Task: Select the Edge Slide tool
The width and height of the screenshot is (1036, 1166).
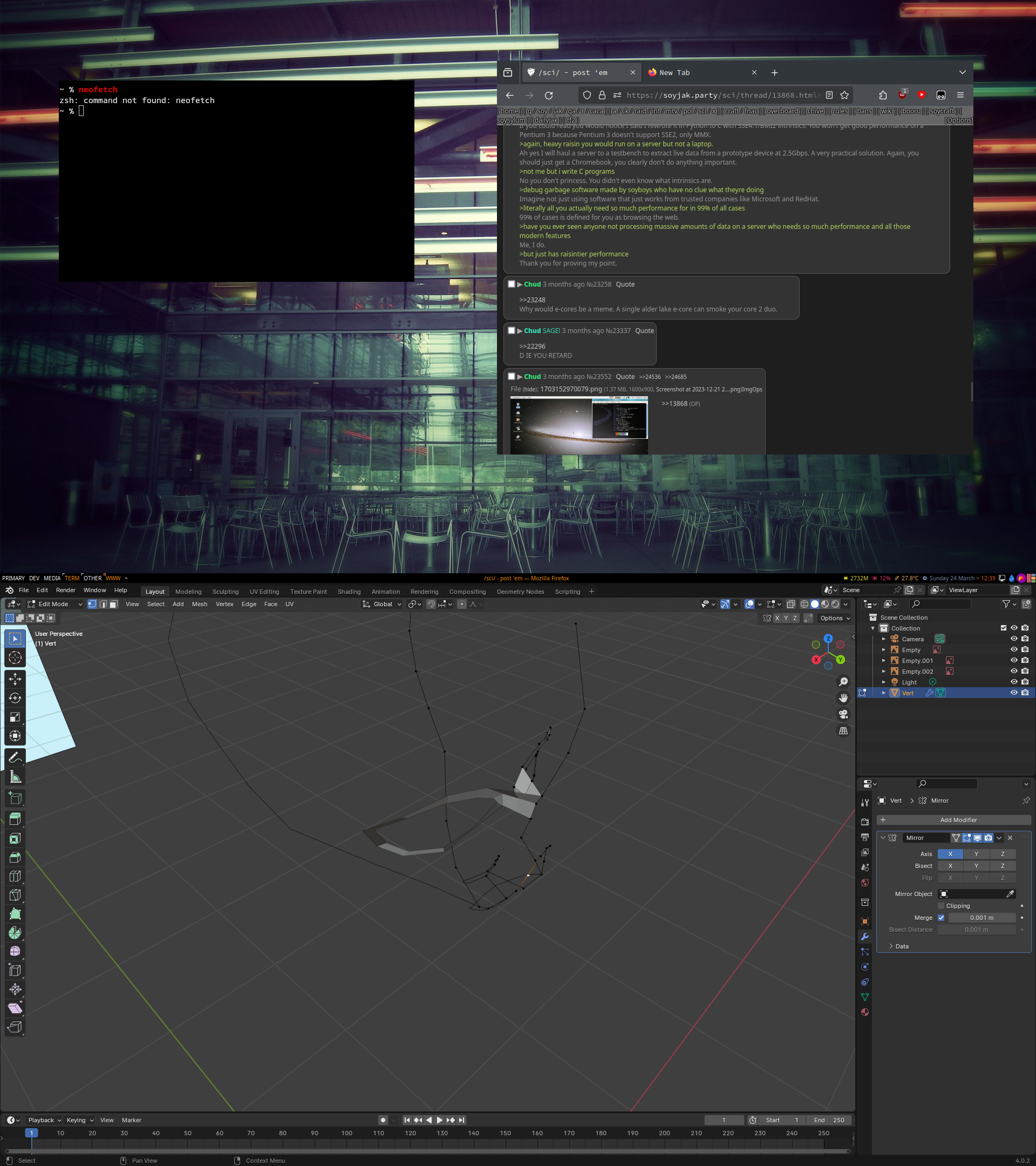Action: coord(16,971)
